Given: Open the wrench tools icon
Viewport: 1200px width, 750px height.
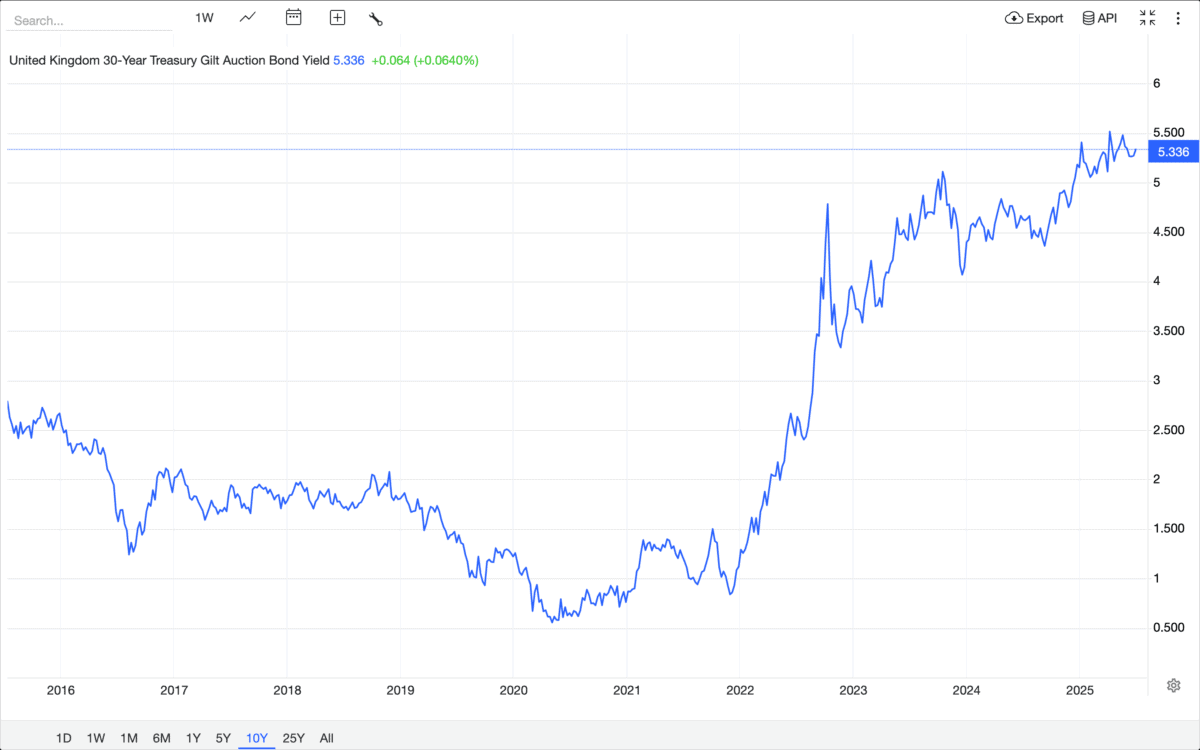Looking at the screenshot, I should click(x=376, y=18).
